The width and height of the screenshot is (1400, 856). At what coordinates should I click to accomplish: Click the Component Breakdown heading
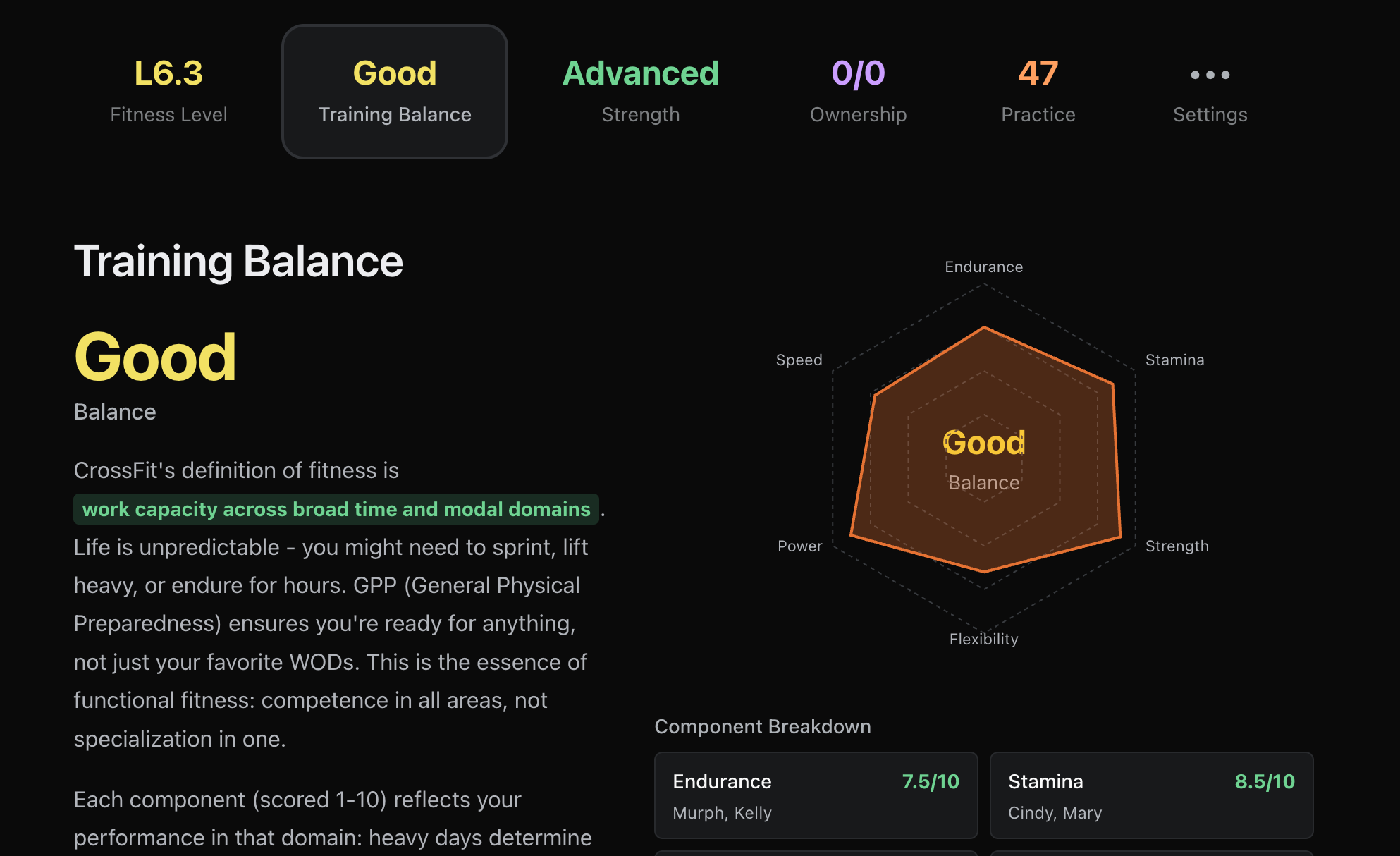[763, 726]
